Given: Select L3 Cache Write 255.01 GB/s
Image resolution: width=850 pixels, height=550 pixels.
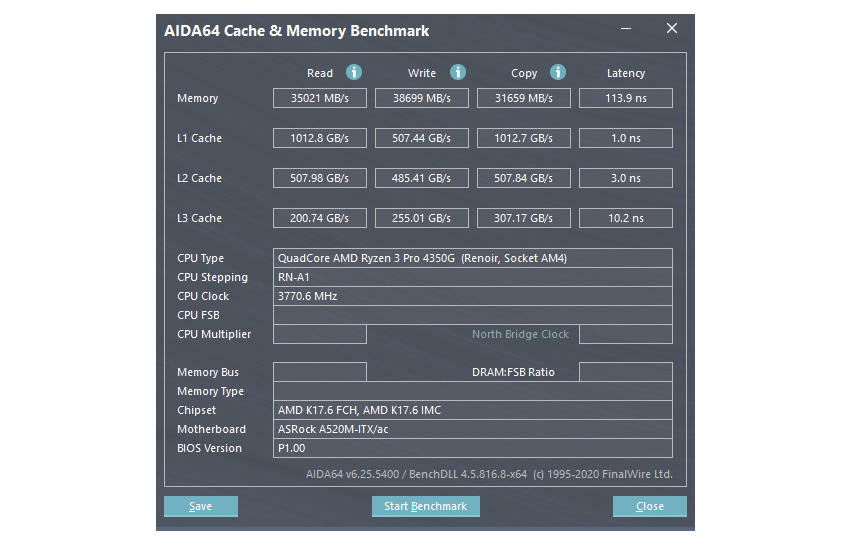Looking at the screenshot, I should pyautogui.click(x=422, y=218).
